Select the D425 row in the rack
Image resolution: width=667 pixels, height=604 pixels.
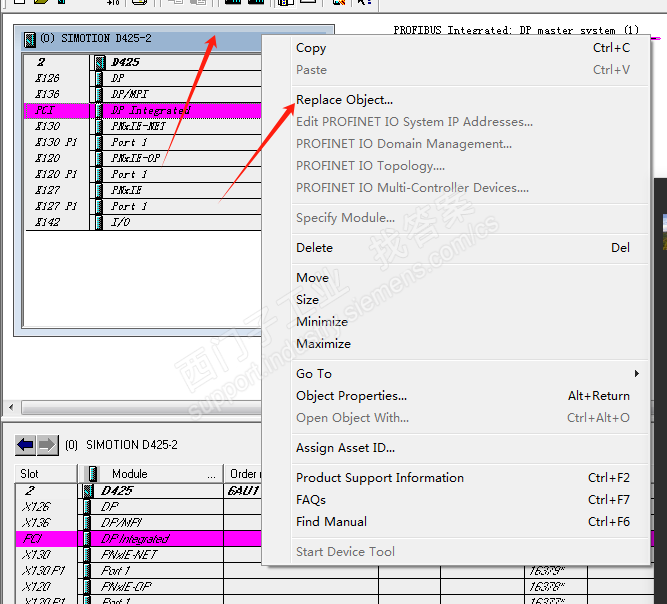[143, 63]
